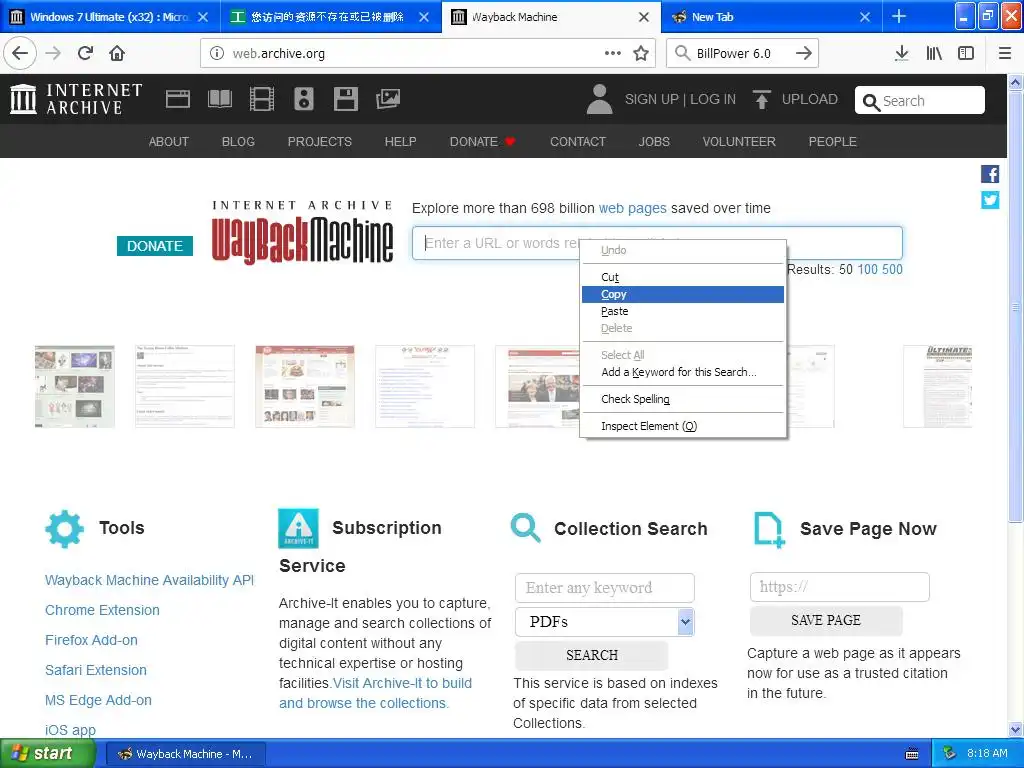Screen dimensions: 1024x768
Task: Open the Chrome Extension link
Action: click(103, 610)
